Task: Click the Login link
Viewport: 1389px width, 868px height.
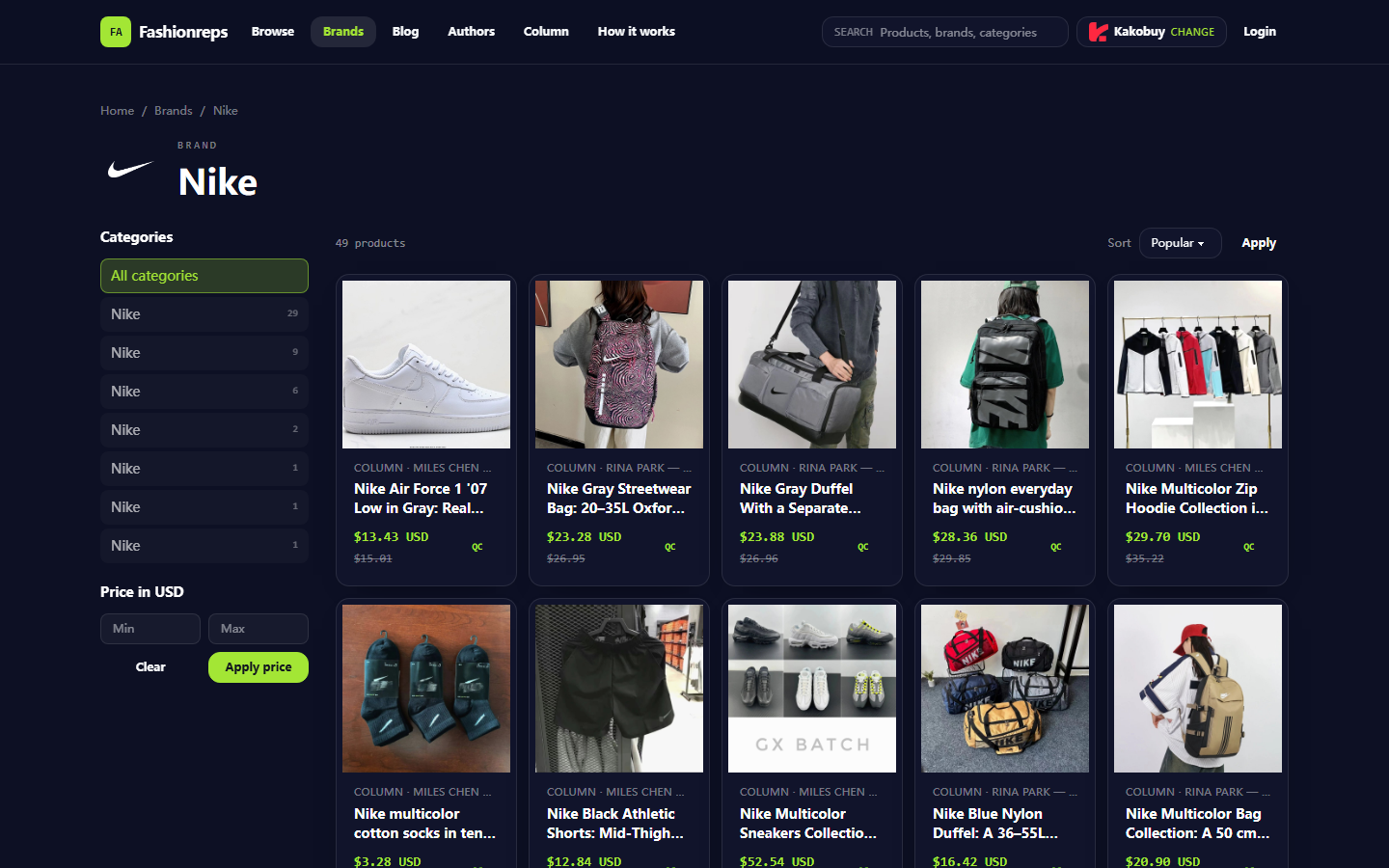Action: coord(1260,32)
